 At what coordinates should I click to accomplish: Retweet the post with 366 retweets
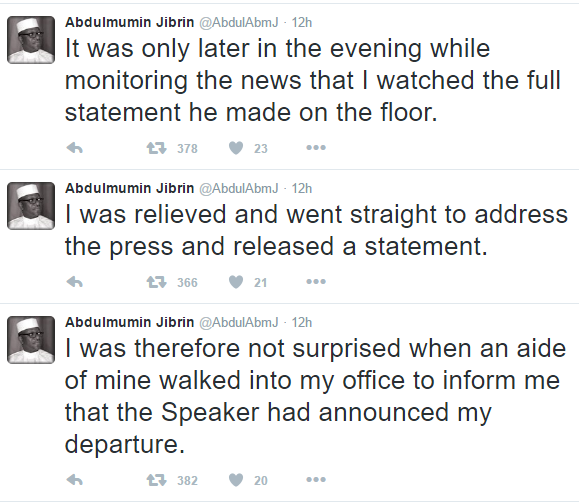[157, 282]
